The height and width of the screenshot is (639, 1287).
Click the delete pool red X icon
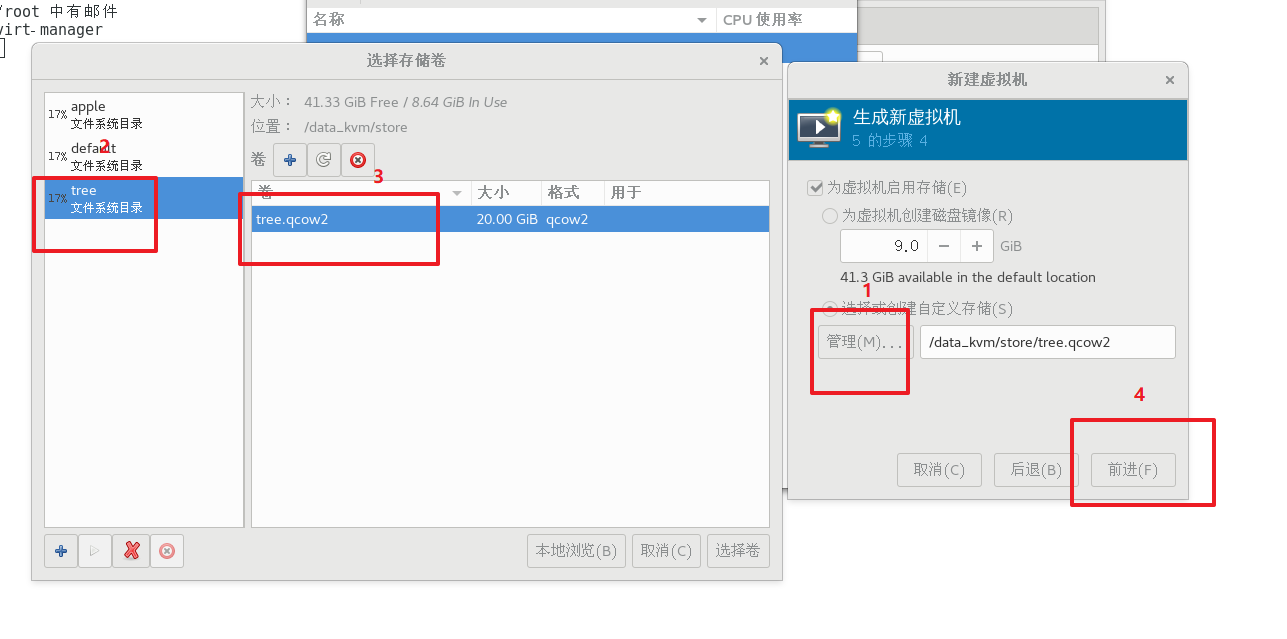click(x=131, y=550)
